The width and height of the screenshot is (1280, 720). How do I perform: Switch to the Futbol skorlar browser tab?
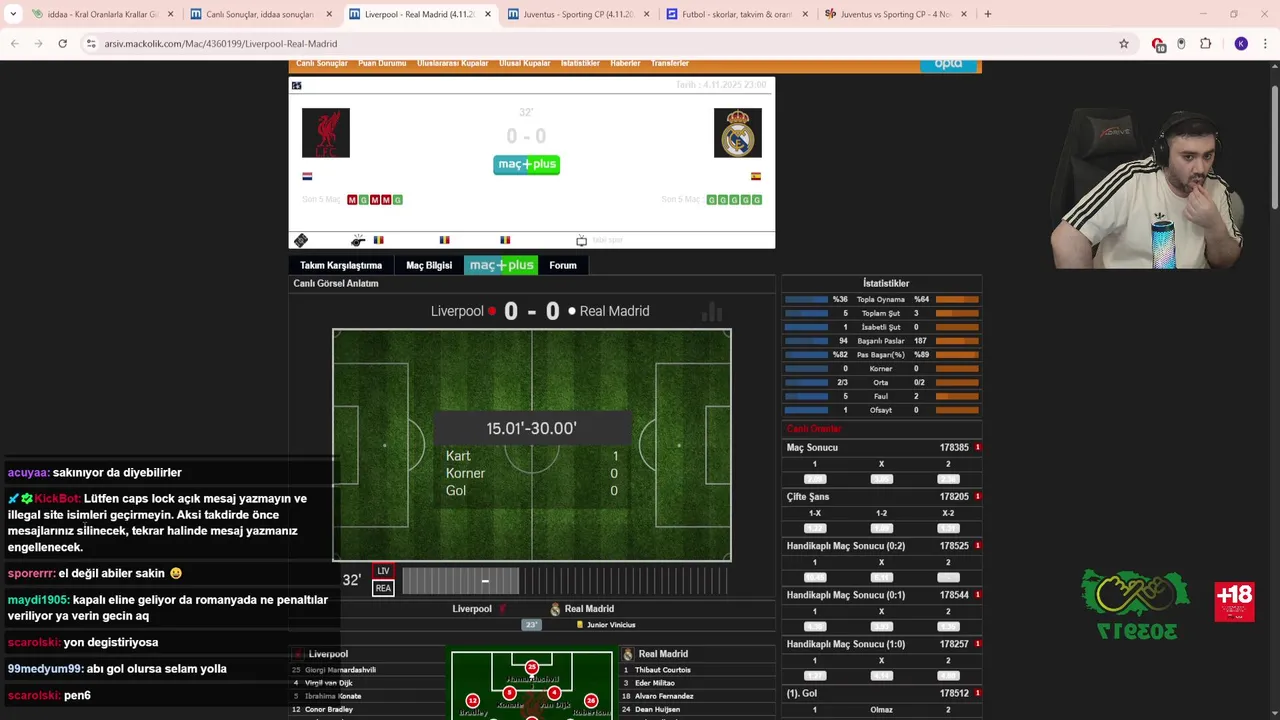tap(737, 15)
